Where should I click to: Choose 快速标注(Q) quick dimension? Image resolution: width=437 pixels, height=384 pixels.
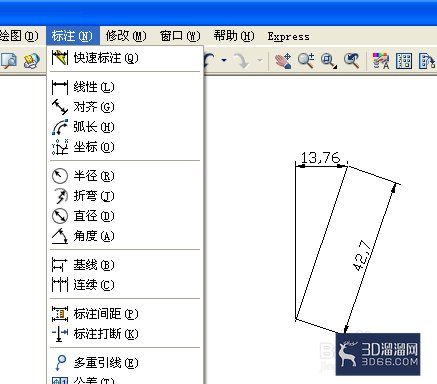click(125, 58)
